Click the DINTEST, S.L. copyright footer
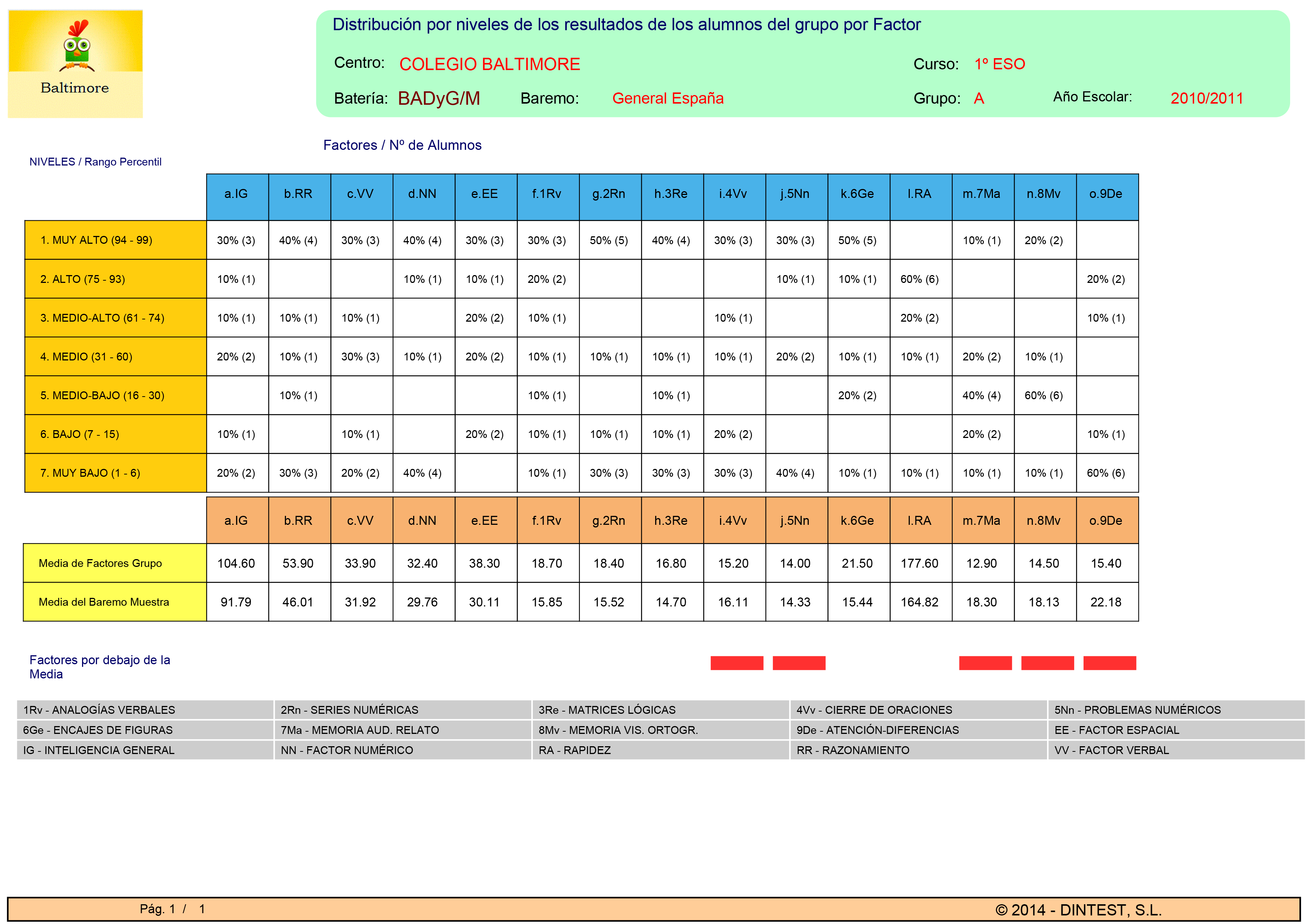Screen dimensions: 1308x924 click(1078, 910)
